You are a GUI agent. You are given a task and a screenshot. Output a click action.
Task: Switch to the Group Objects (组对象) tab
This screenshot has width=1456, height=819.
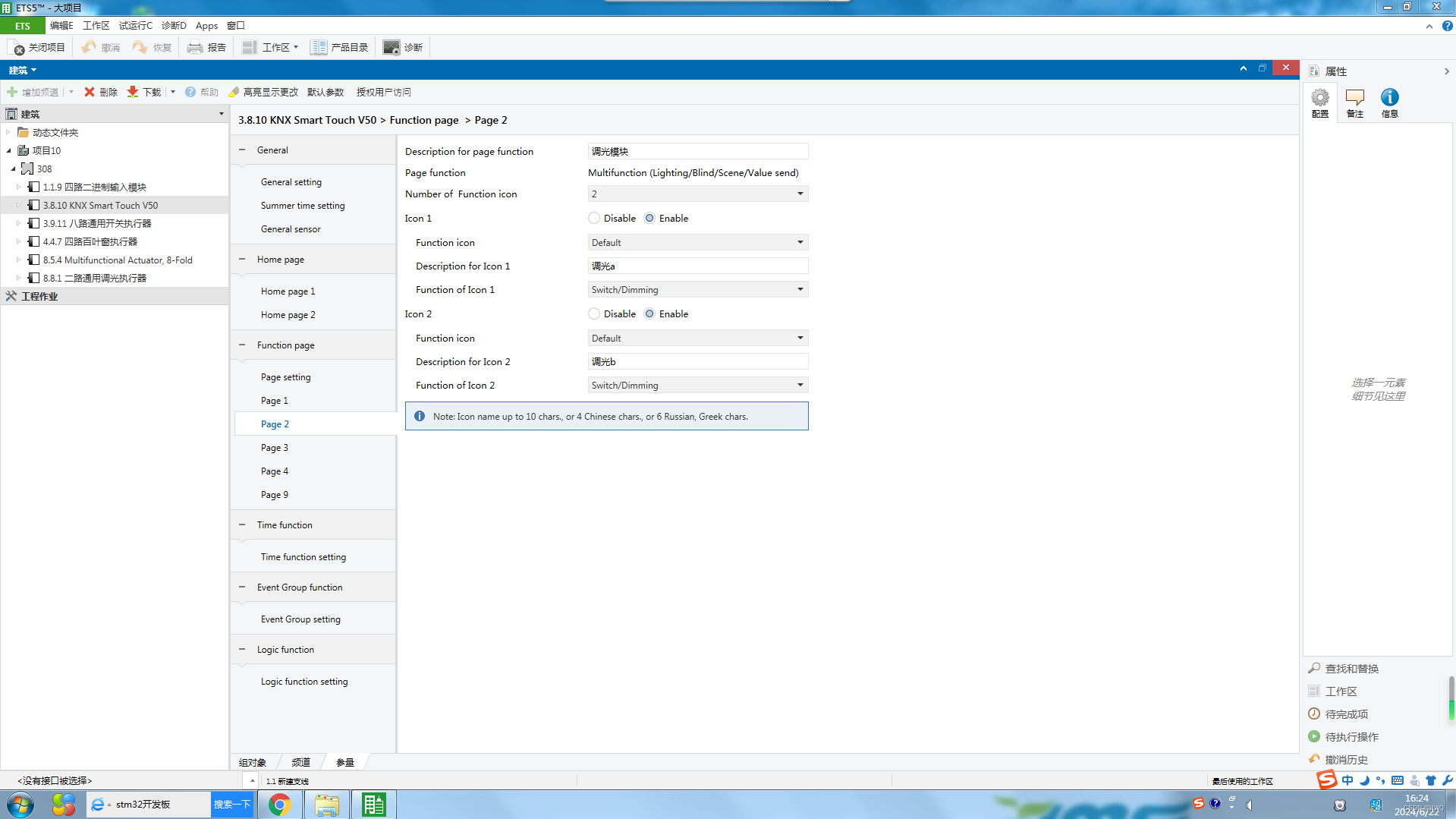253,762
